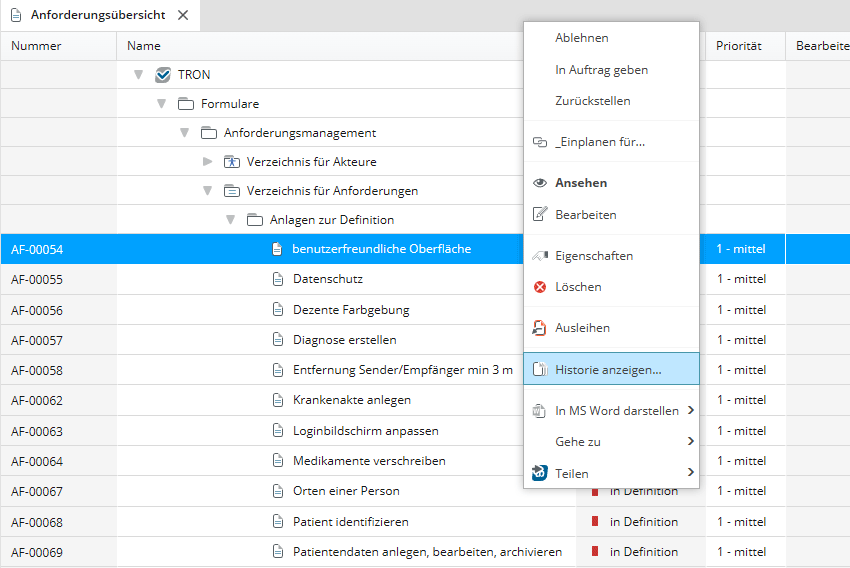Toggle the TRON checkbox
This screenshot has height=568, width=850.
[163, 75]
